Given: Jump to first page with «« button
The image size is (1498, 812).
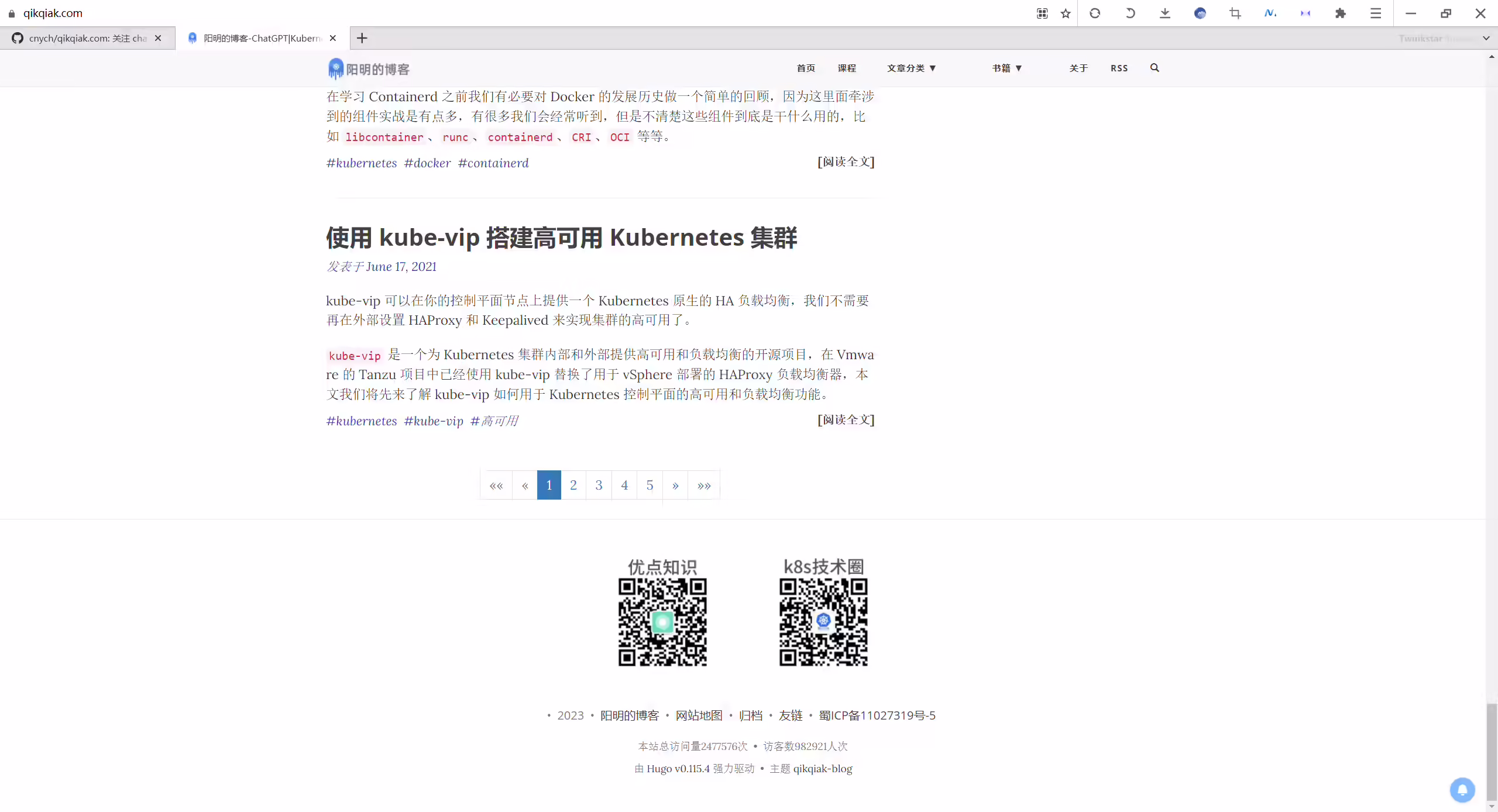Looking at the screenshot, I should (496, 485).
